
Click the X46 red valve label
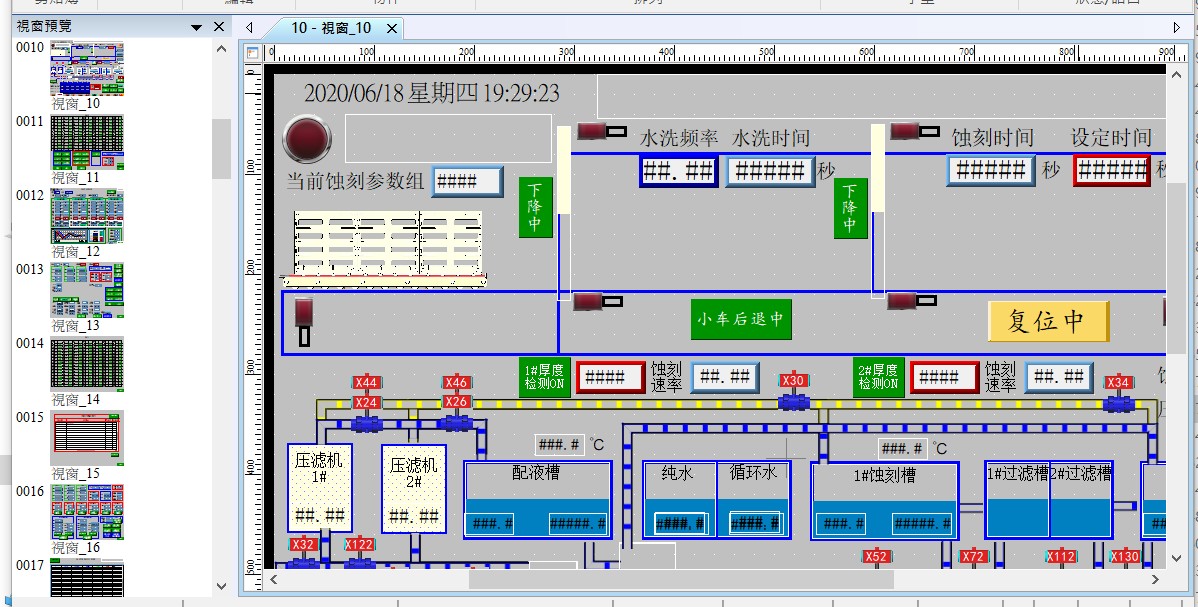(x=456, y=383)
